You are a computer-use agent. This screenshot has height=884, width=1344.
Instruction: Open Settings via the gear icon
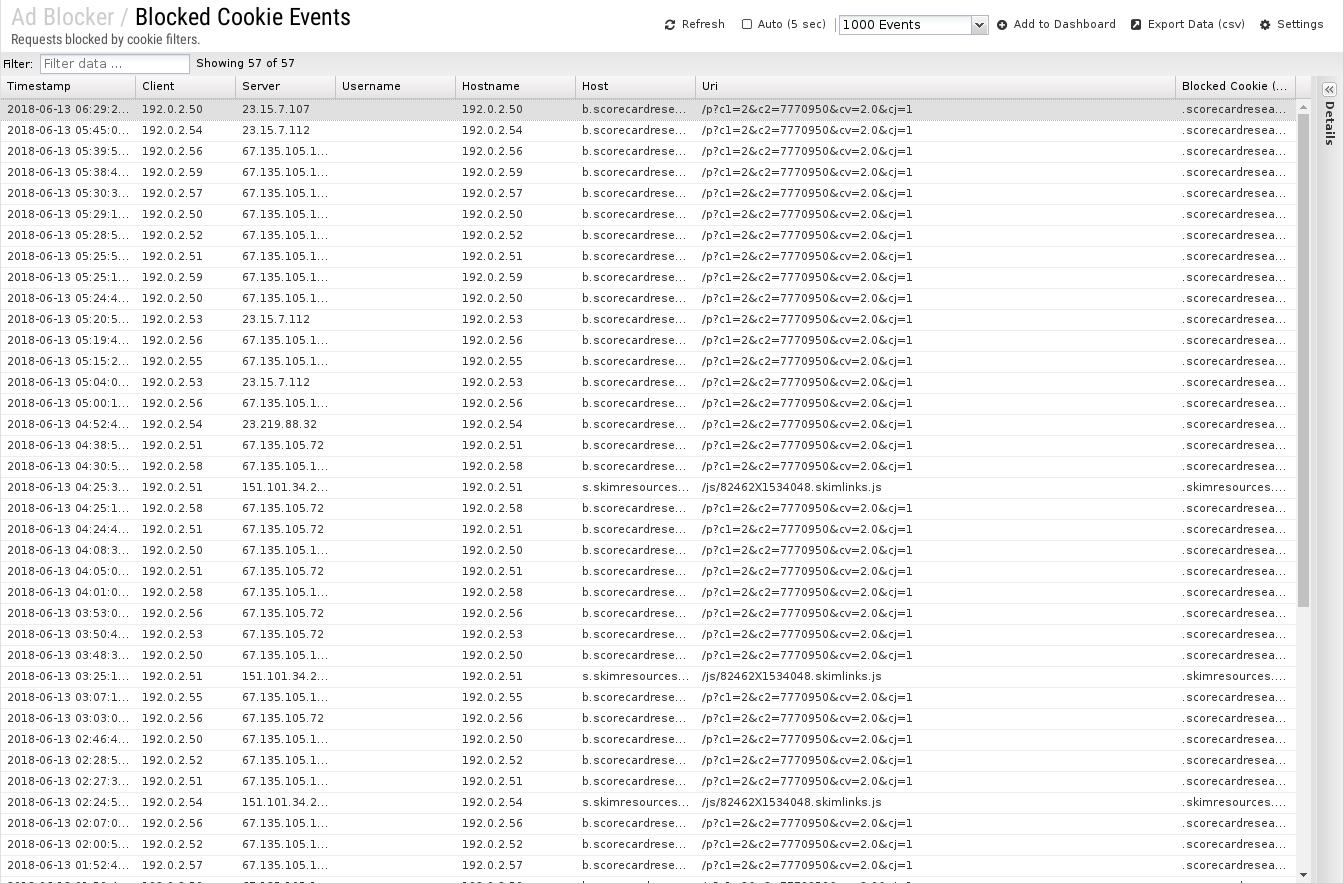[x=1265, y=25]
